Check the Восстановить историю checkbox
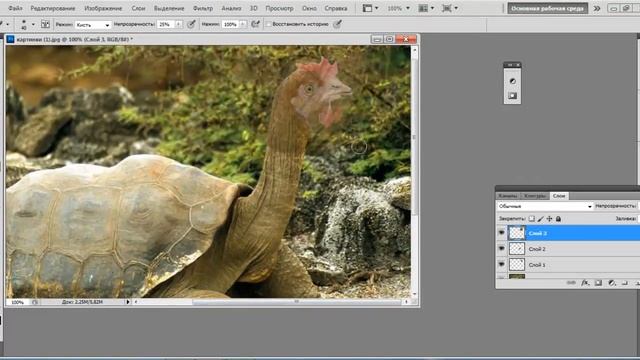 (x=269, y=24)
